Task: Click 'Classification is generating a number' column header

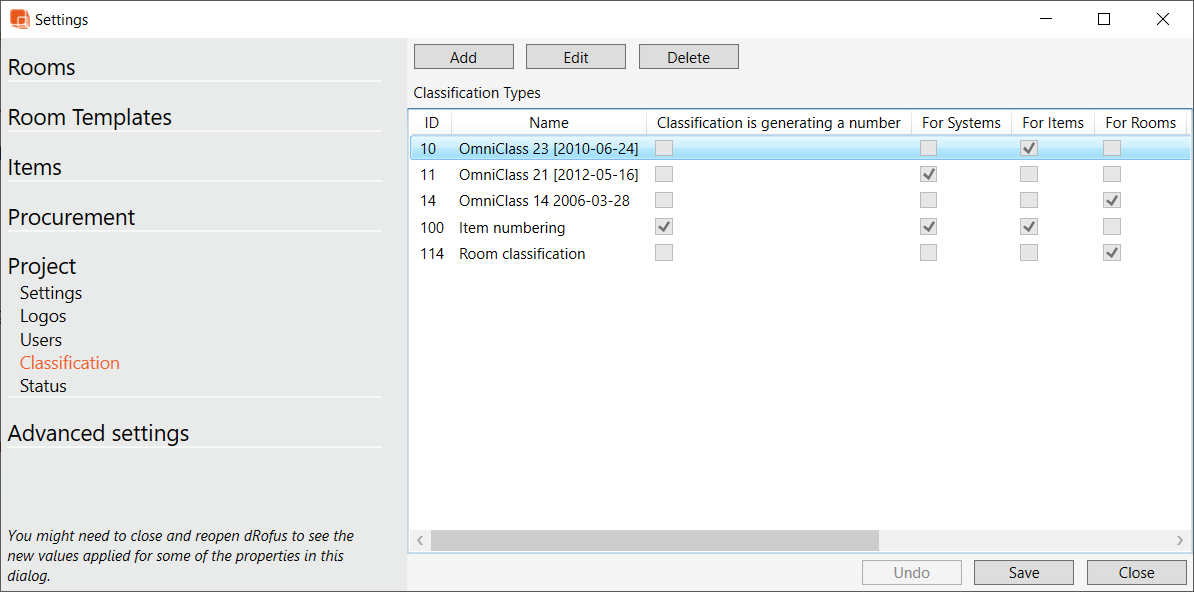Action: [779, 123]
